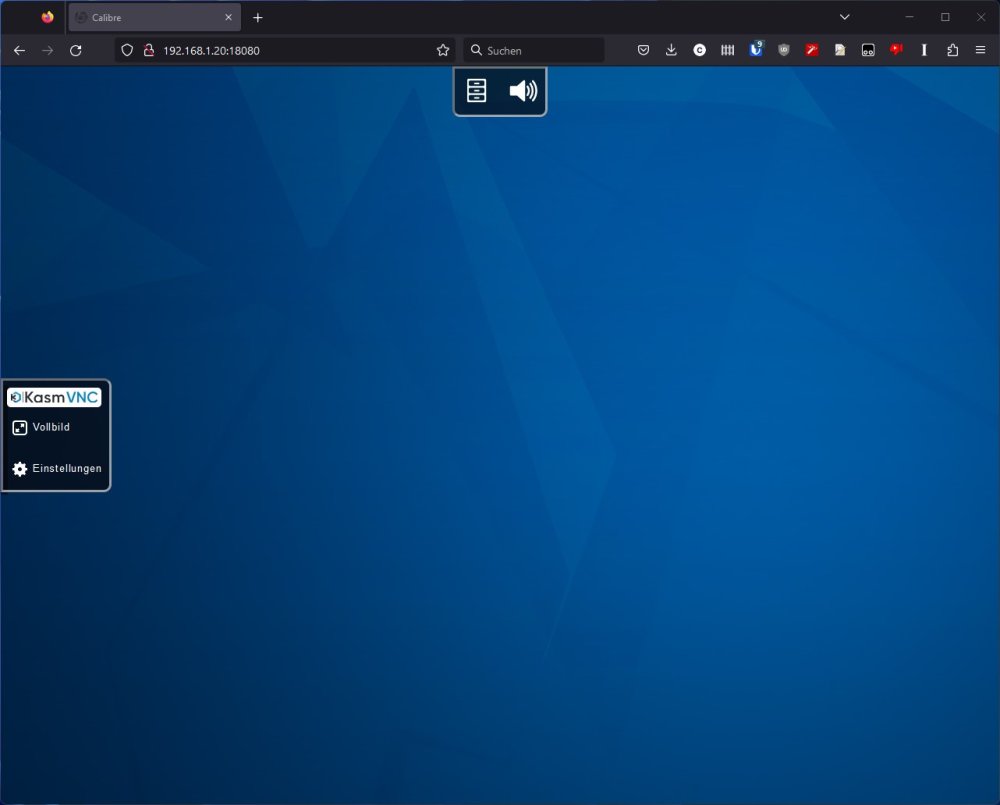Click the red wand extension icon
This screenshot has height=805, width=1000.
pyautogui.click(x=812, y=50)
